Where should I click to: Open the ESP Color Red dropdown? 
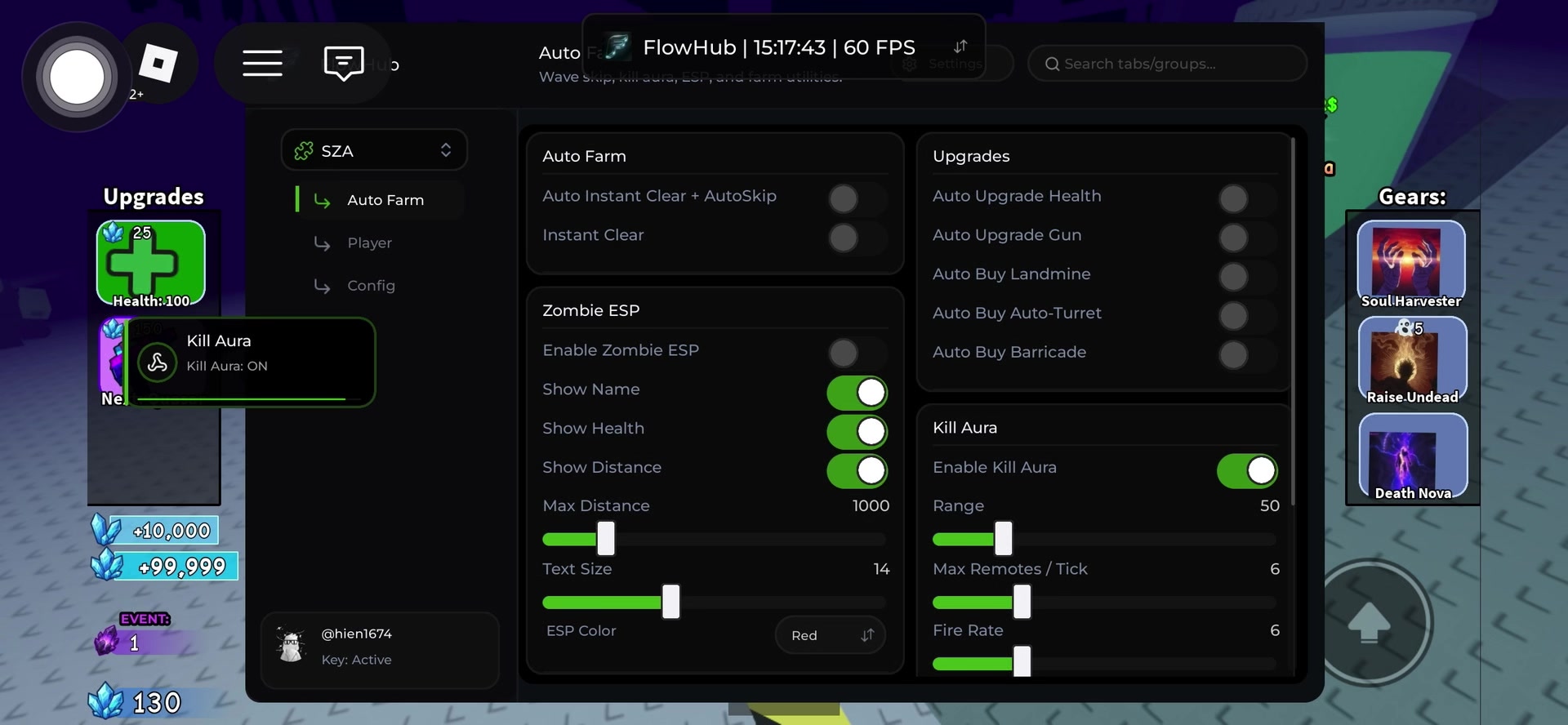point(830,635)
